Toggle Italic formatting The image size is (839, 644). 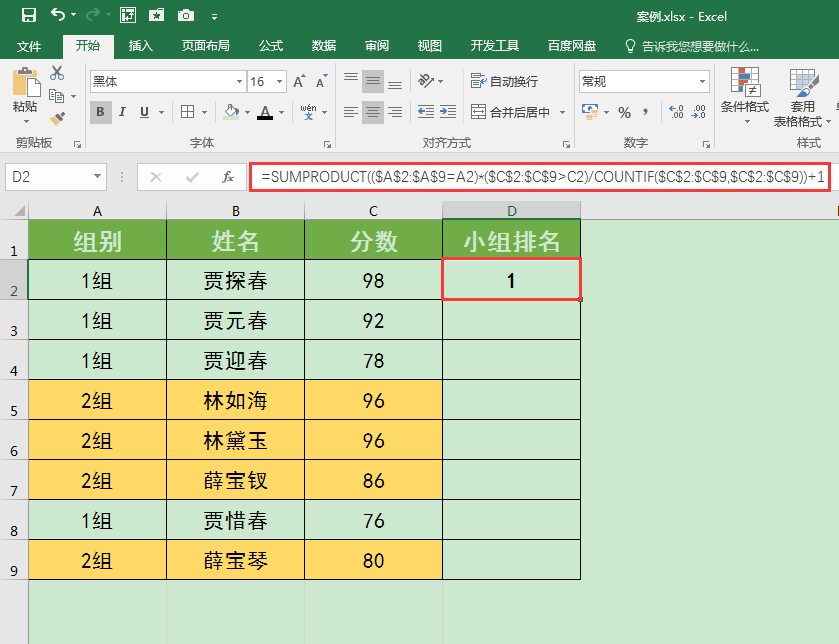pyautogui.click(x=123, y=112)
